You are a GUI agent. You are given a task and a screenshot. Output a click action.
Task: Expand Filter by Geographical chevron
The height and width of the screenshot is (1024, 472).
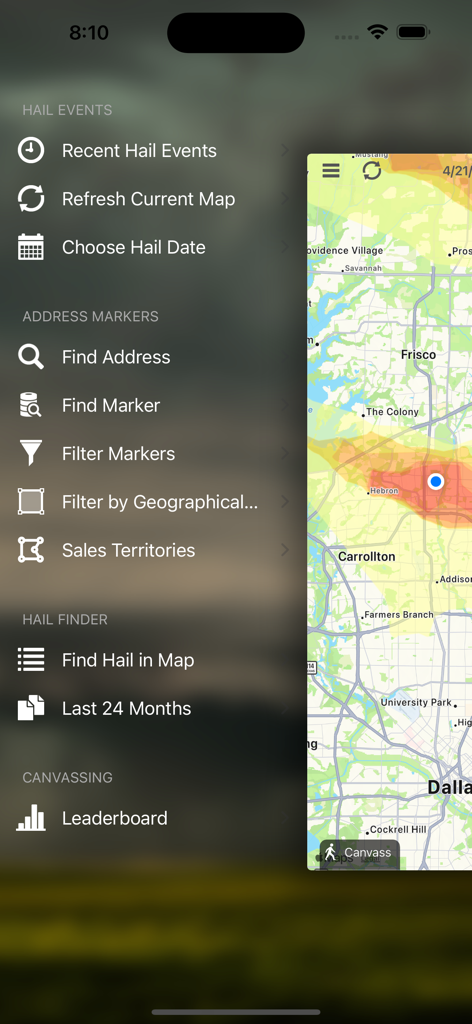pyautogui.click(x=285, y=502)
